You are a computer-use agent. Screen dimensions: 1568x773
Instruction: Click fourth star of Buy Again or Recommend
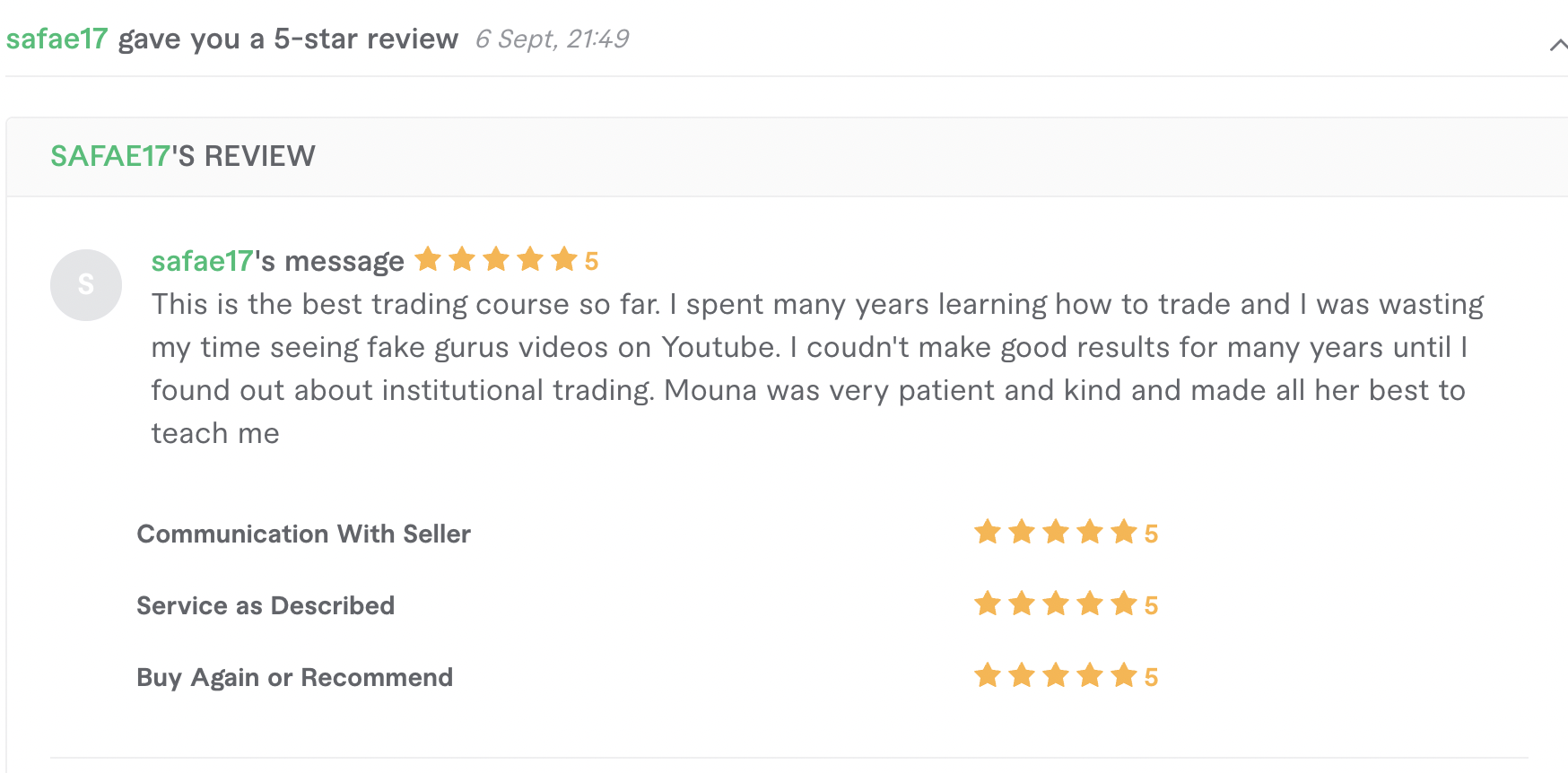1090,675
